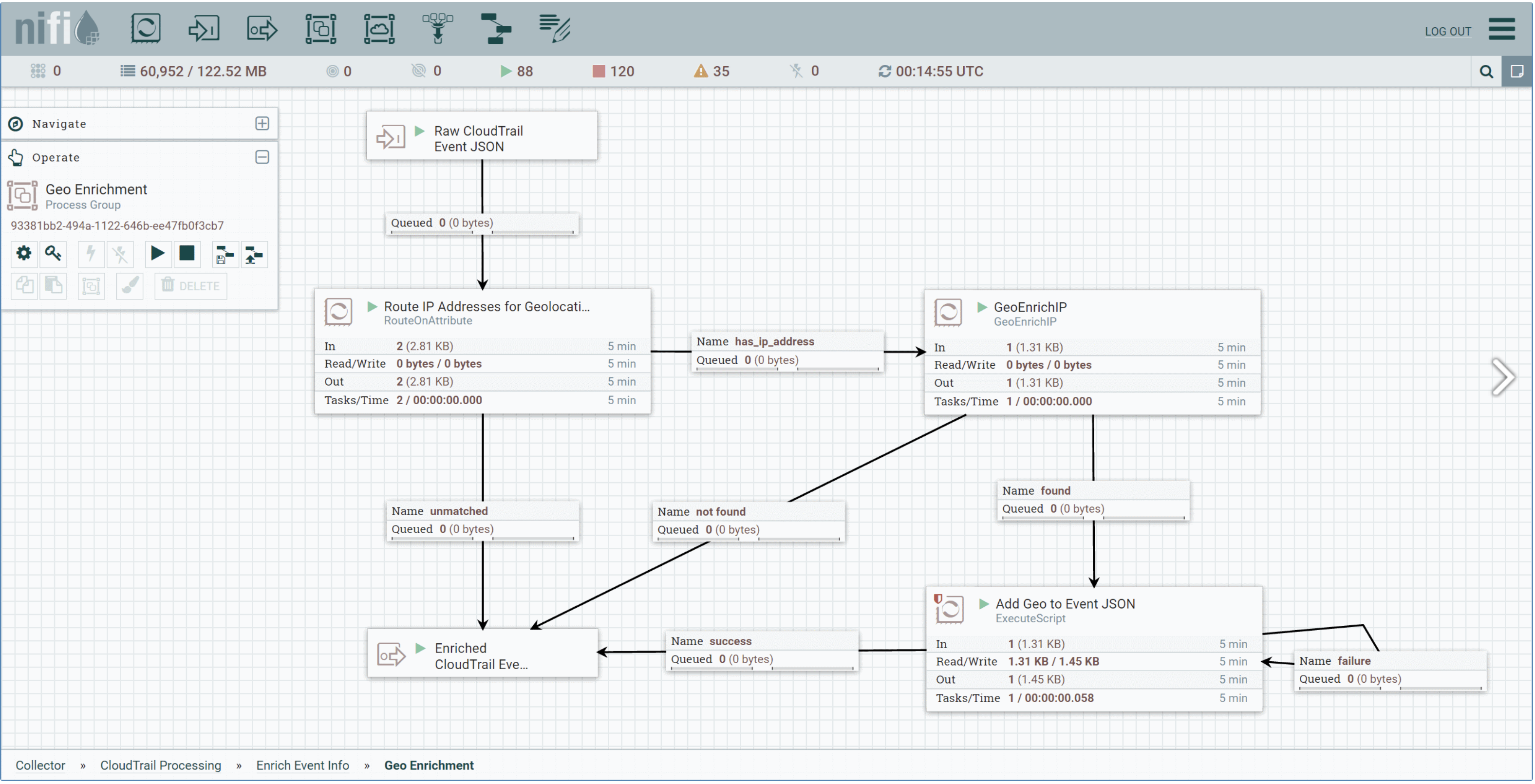Expand the Navigate panel
The image size is (1535, 784).
tap(262, 123)
